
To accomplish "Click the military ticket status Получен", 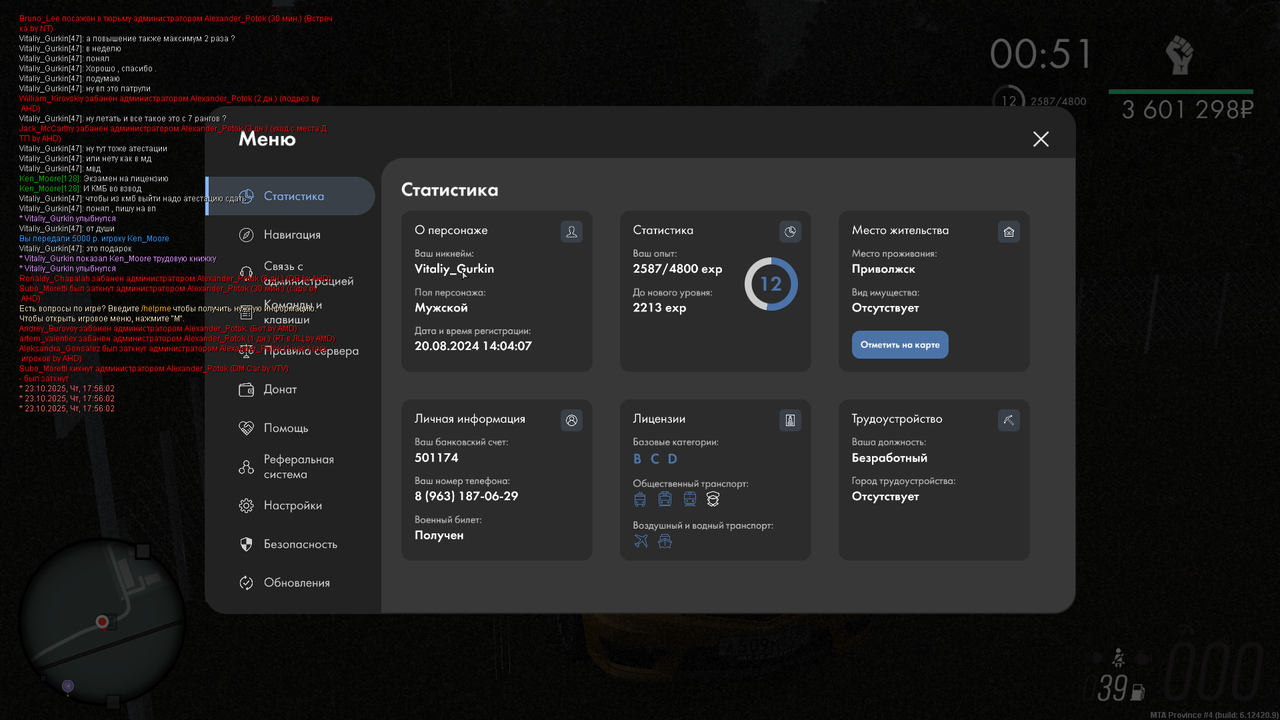I will coord(439,535).
